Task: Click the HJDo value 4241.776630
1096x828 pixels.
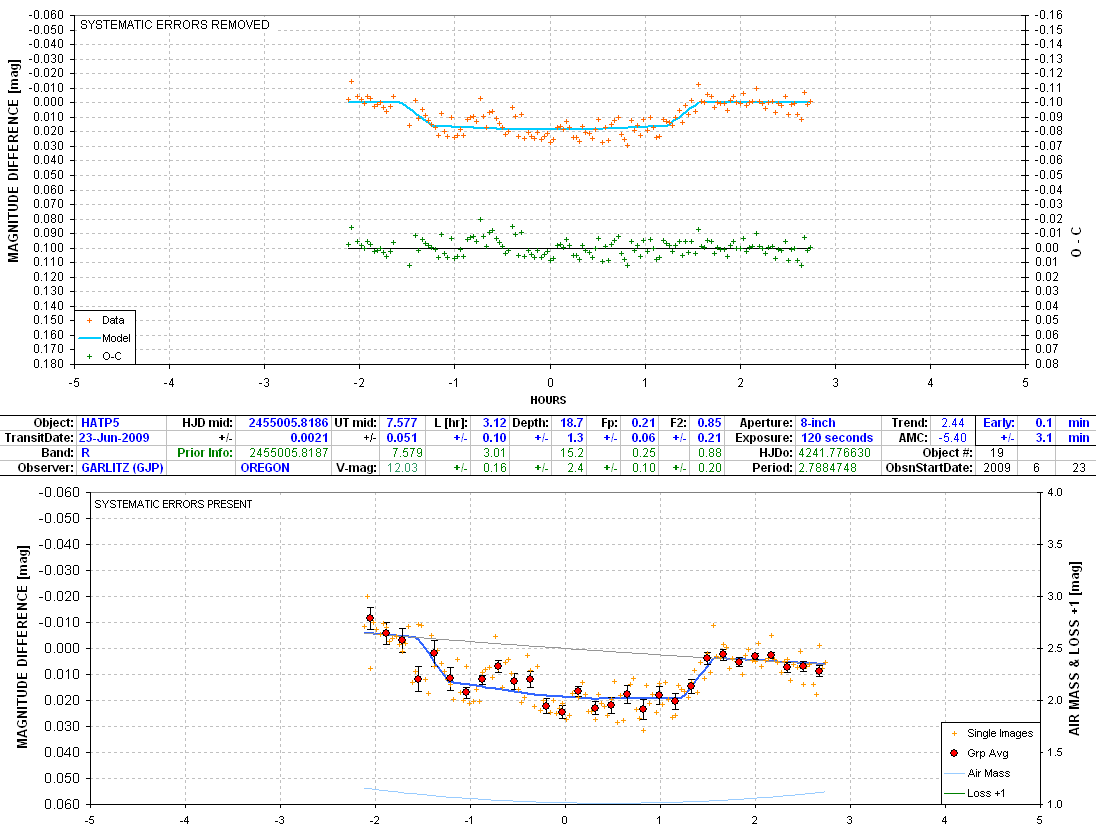Action: [x=835, y=452]
